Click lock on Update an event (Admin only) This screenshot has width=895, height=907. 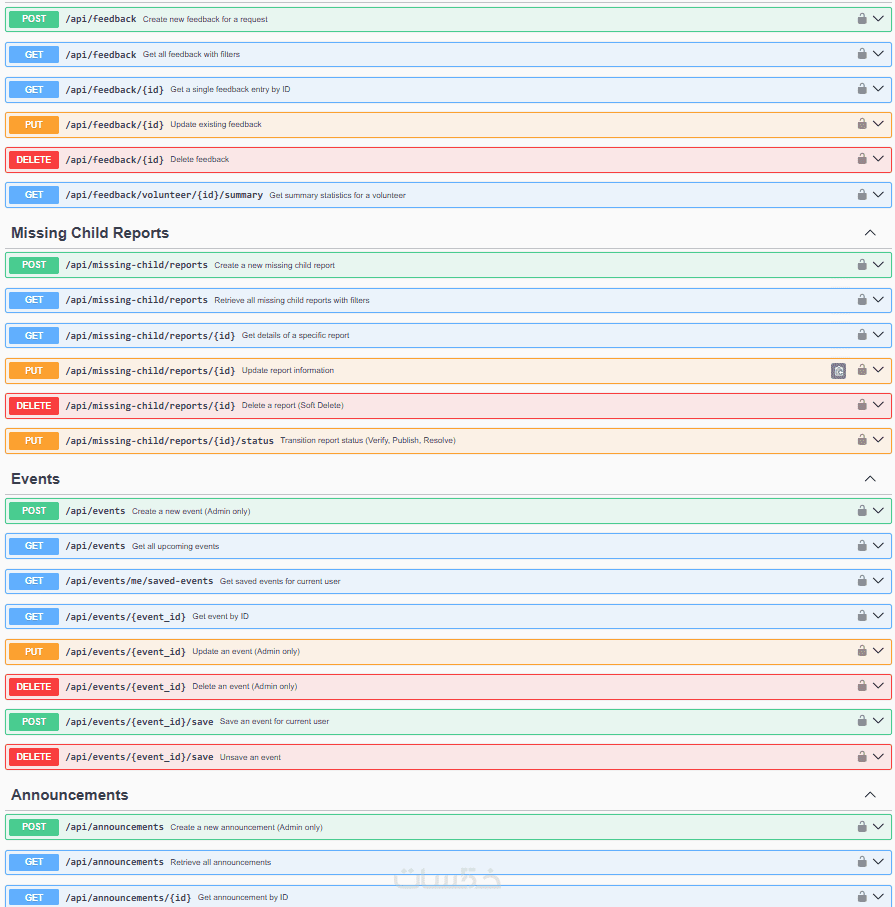tap(861, 651)
